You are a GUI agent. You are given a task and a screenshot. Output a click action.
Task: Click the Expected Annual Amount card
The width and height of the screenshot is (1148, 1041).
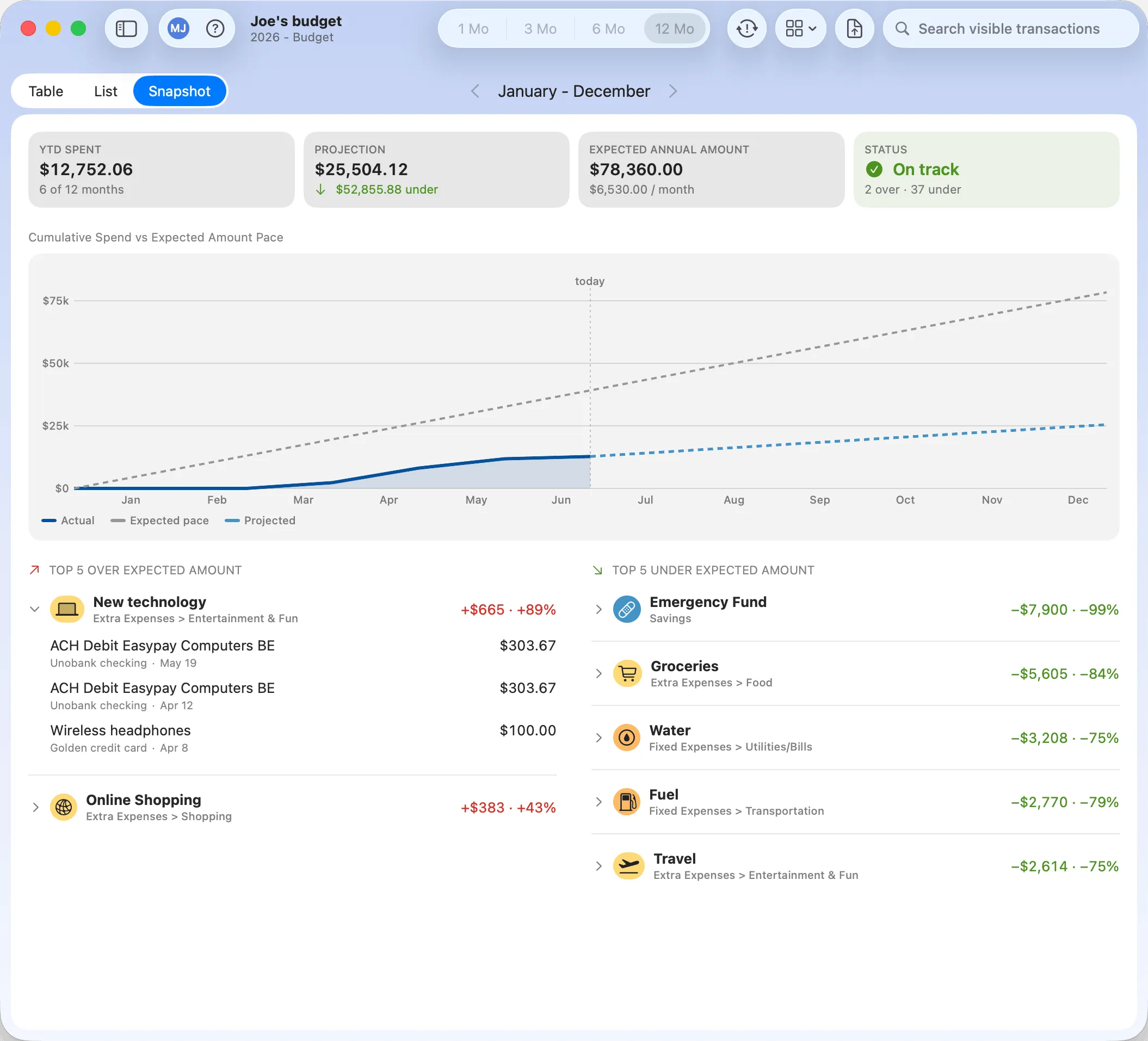[x=711, y=170]
